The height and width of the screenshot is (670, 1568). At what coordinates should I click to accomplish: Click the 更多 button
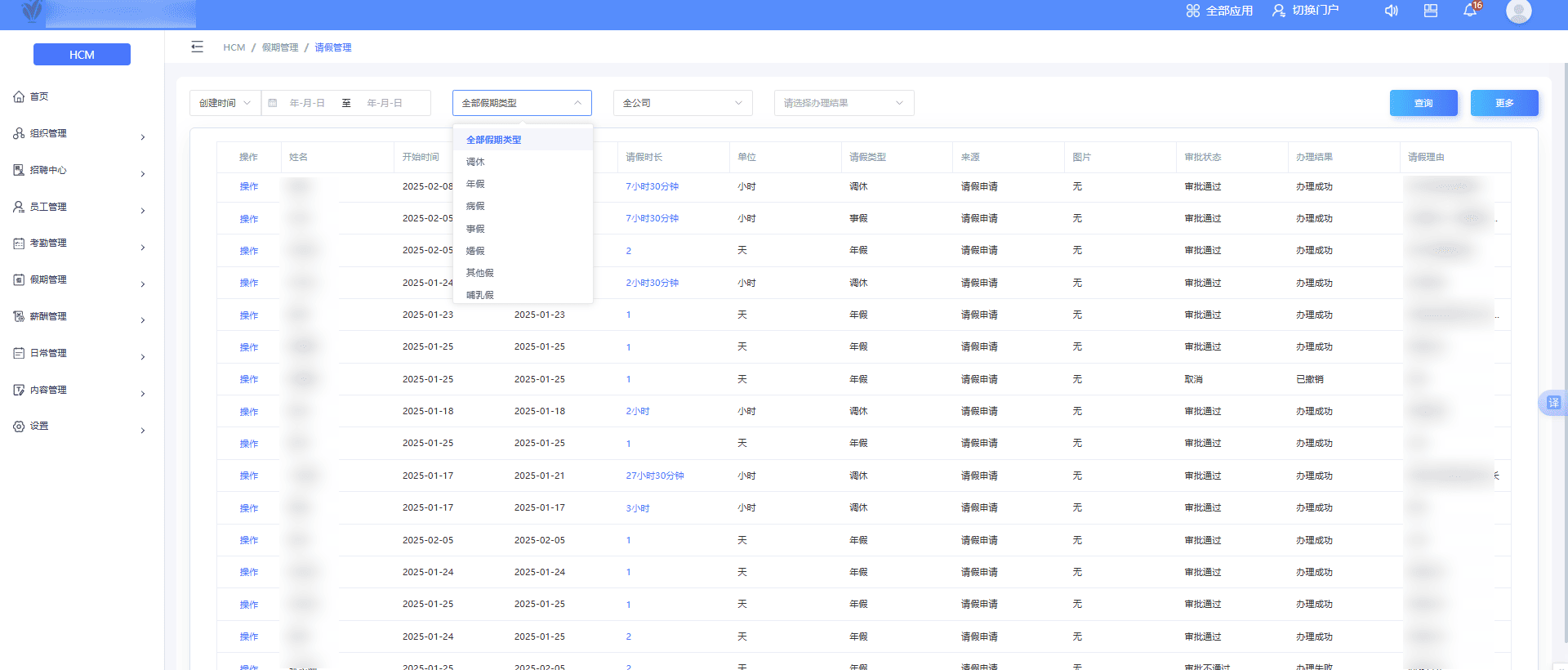(1503, 103)
